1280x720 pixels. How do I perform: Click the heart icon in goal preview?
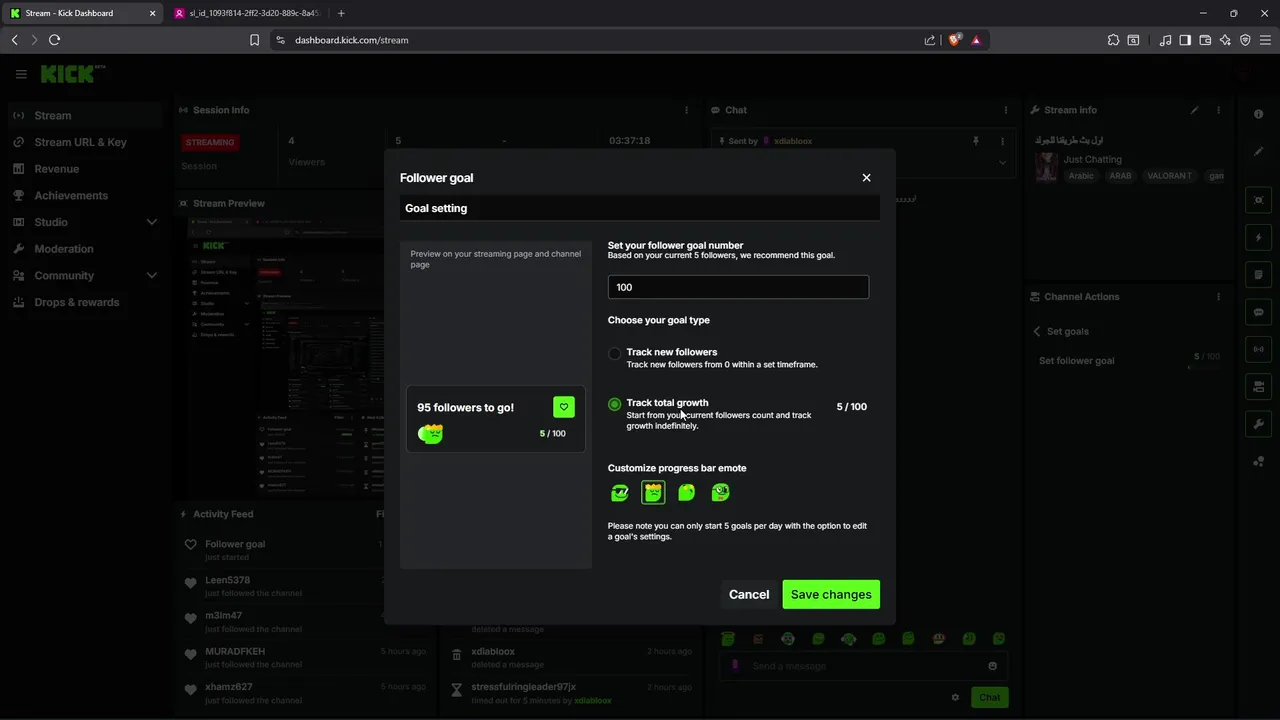click(x=564, y=407)
